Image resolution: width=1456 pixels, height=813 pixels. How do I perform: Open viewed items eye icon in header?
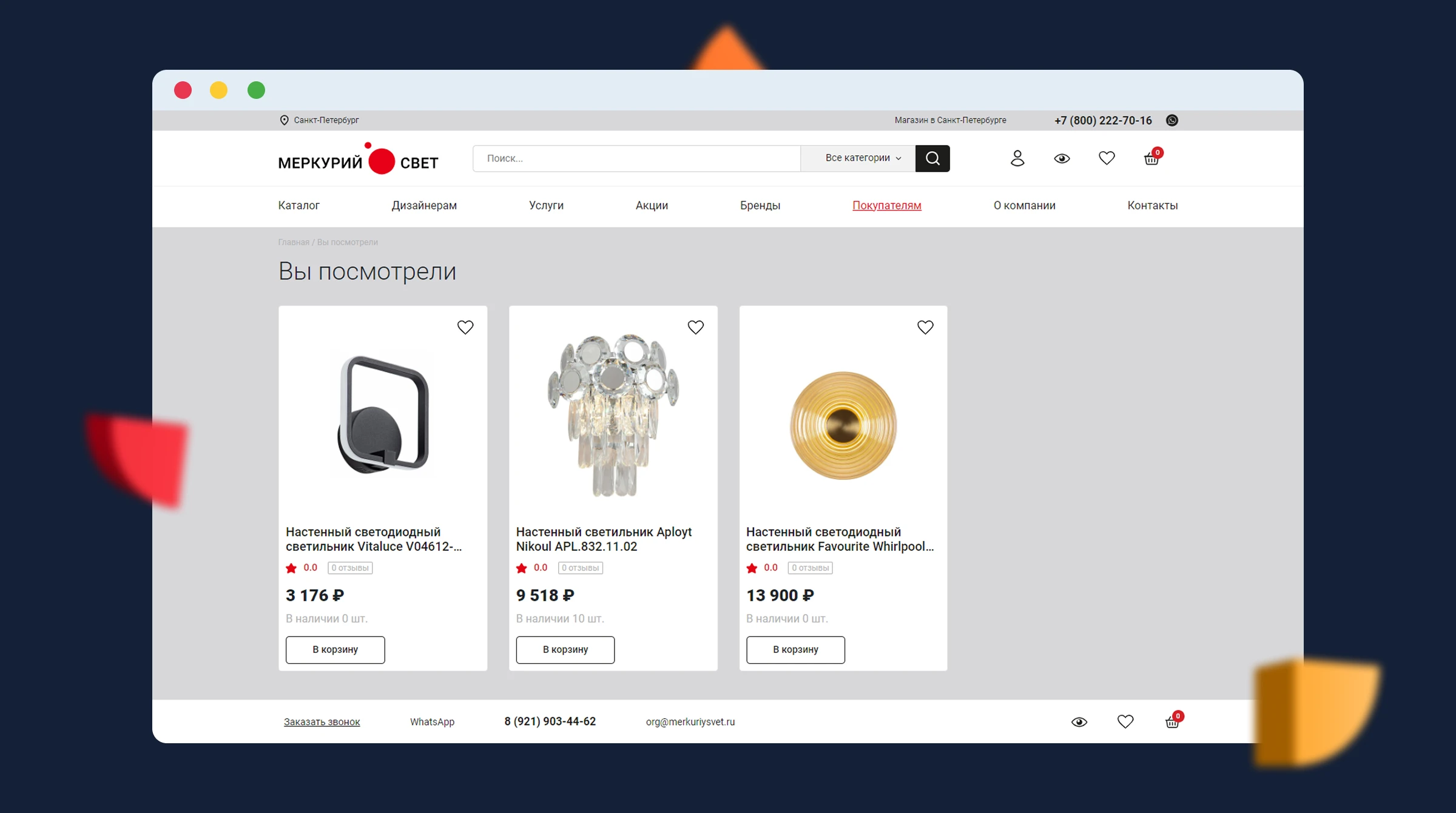(x=1062, y=158)
